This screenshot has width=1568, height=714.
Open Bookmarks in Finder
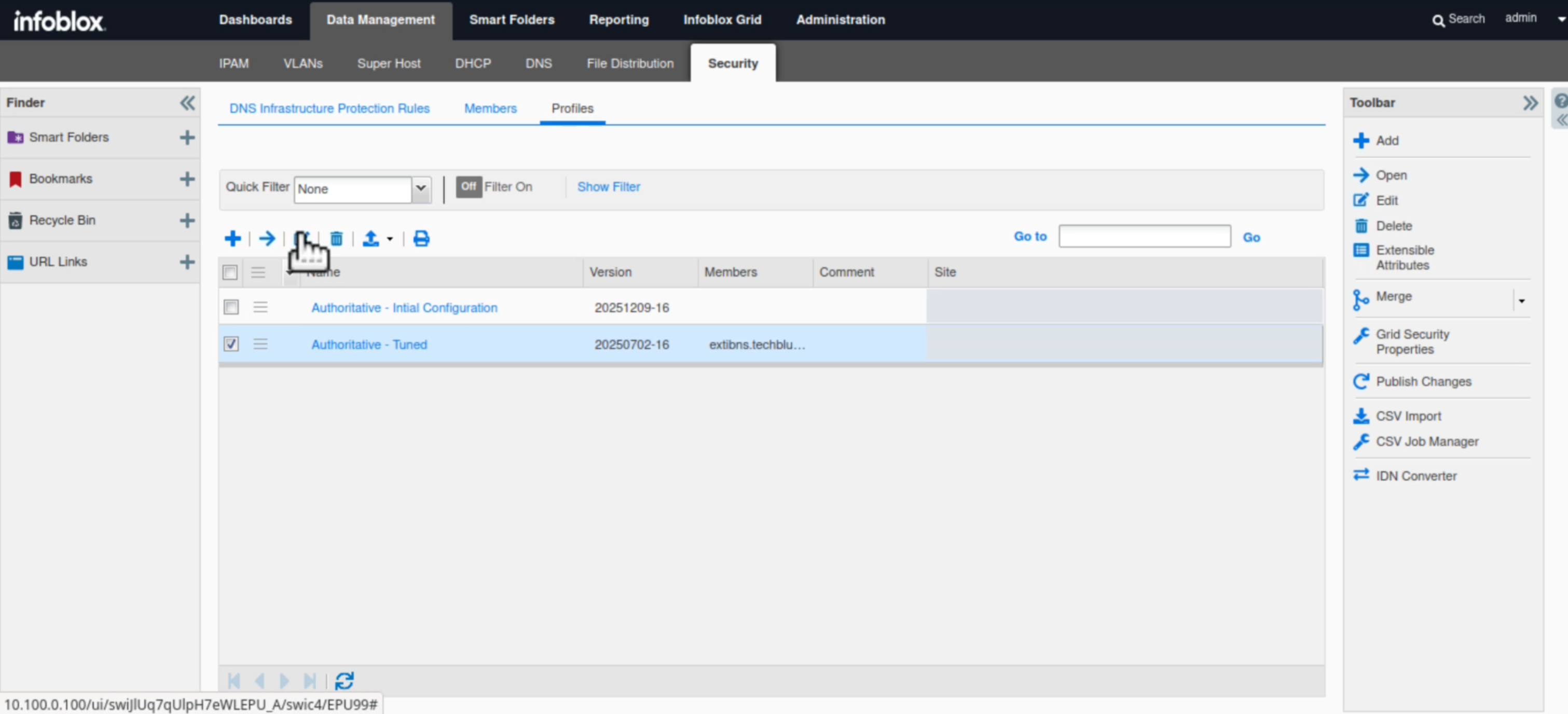click(x=61, y=179)
